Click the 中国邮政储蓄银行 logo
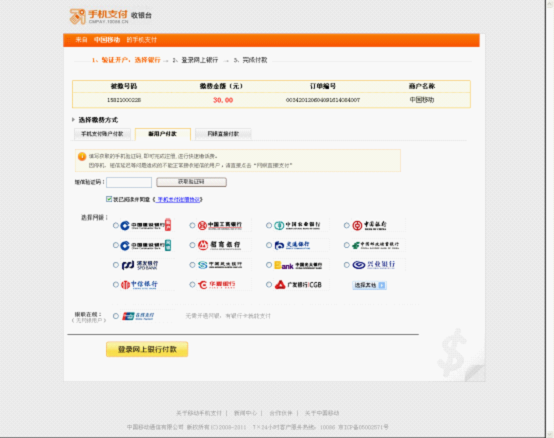The width and height of the screenshot is (554, 438). tap(375, 245)
